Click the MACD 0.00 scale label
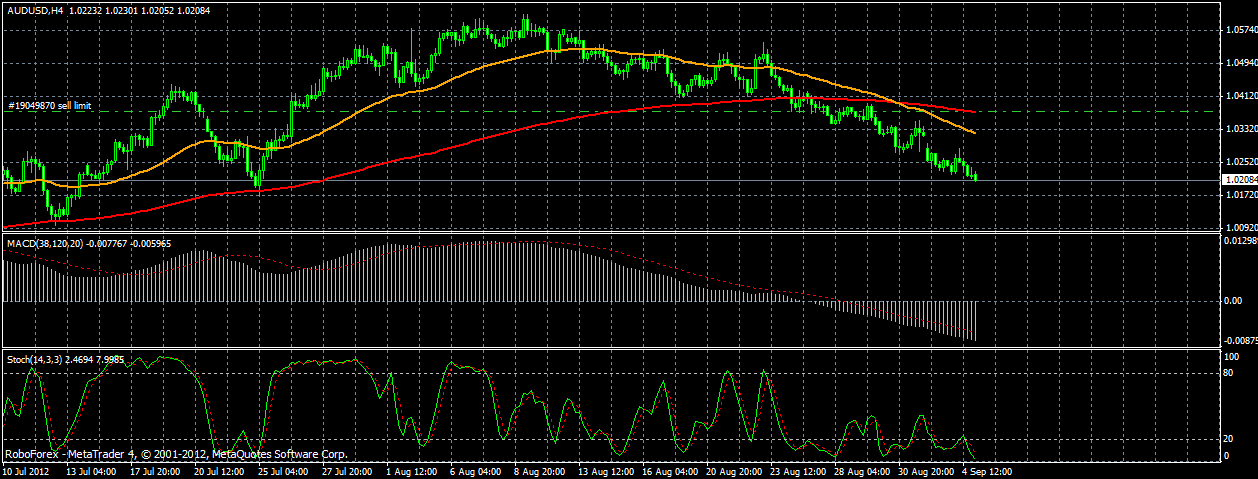 (1232, 300)
